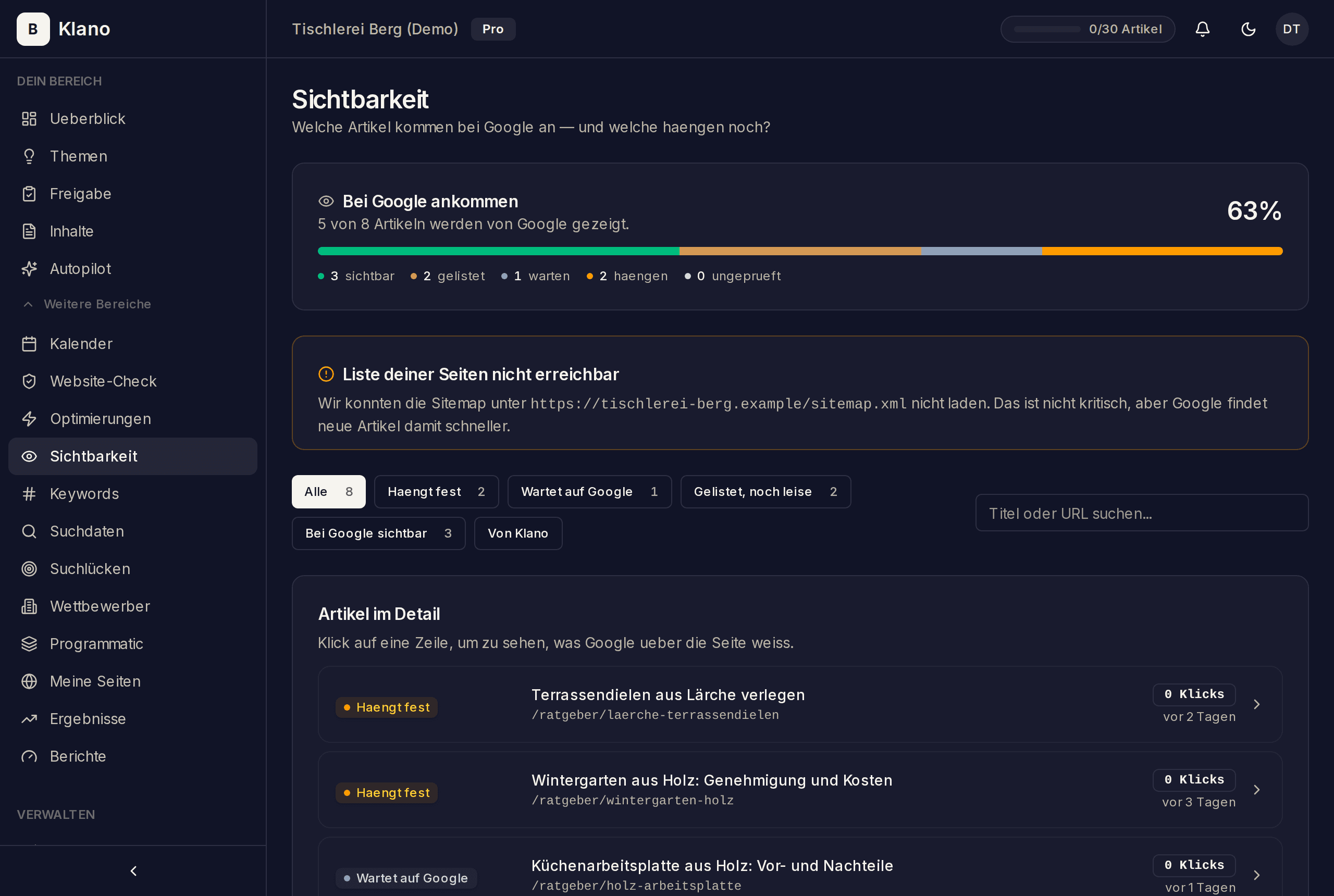This screenshot has height=896, width=1334.
Task: Filter by Wartet auf Google
Action: click(x=589, y=492)
